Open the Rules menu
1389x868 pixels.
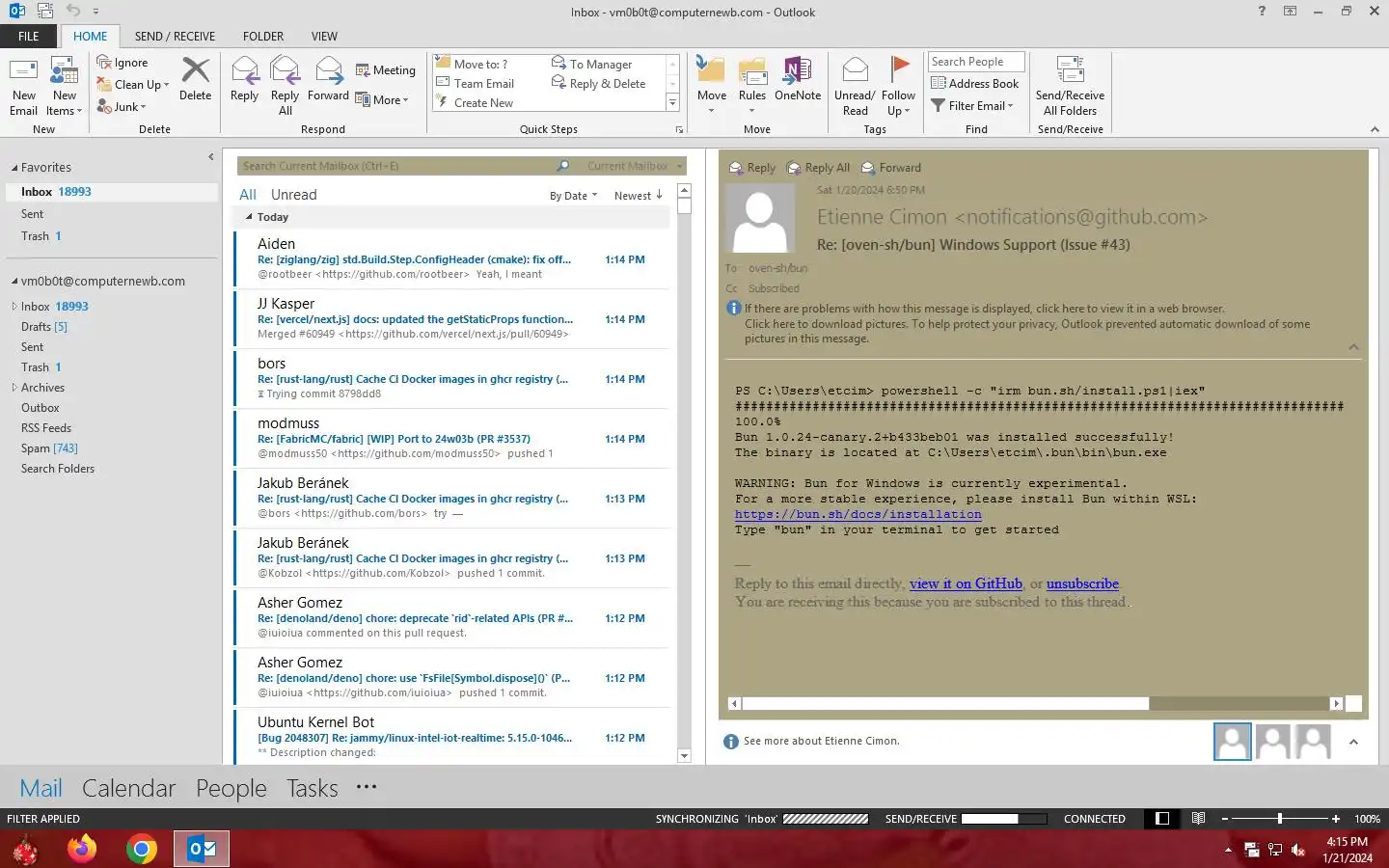752,87
